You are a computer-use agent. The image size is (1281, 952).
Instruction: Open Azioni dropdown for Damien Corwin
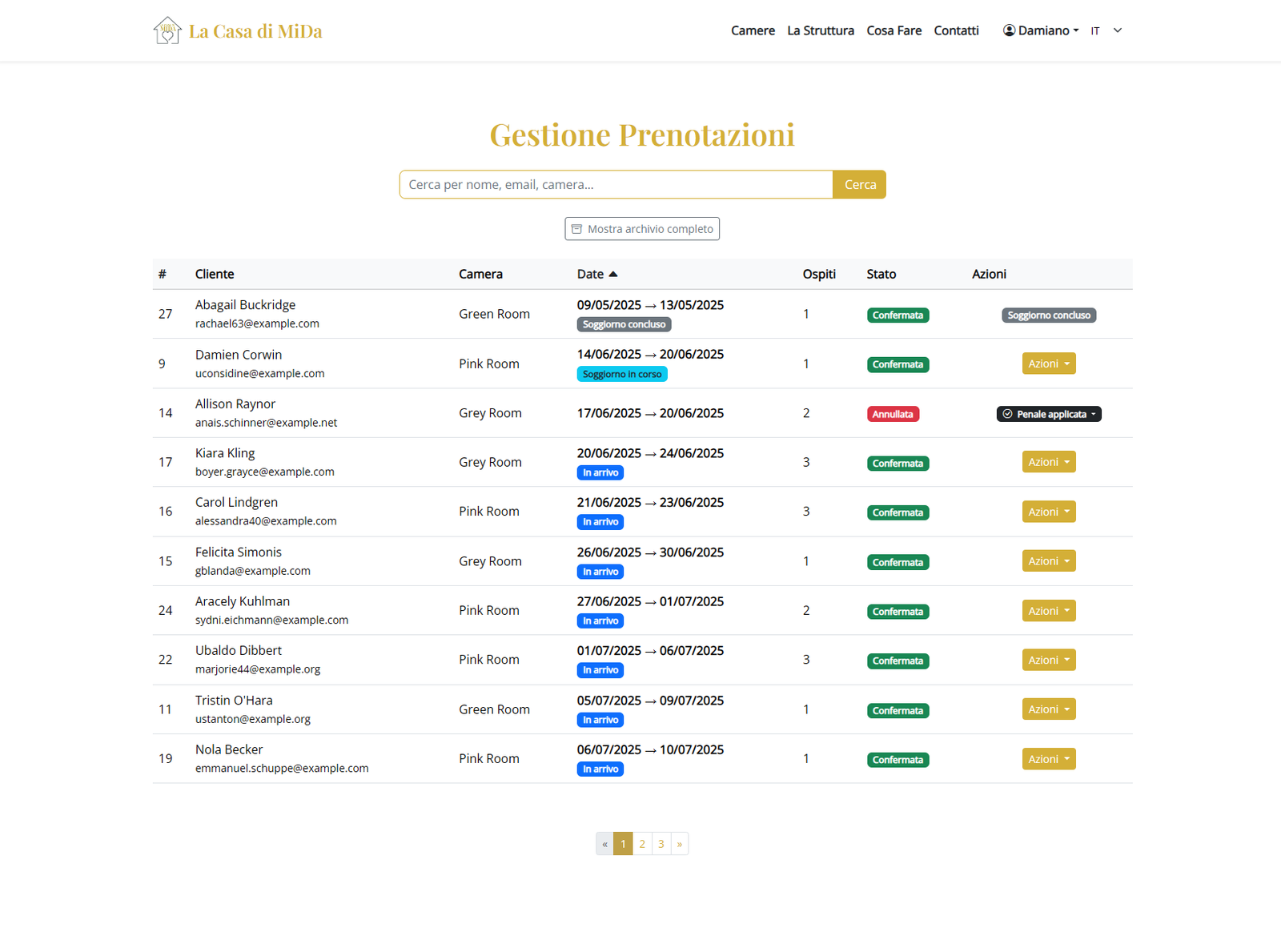(x=1048, y=364)
